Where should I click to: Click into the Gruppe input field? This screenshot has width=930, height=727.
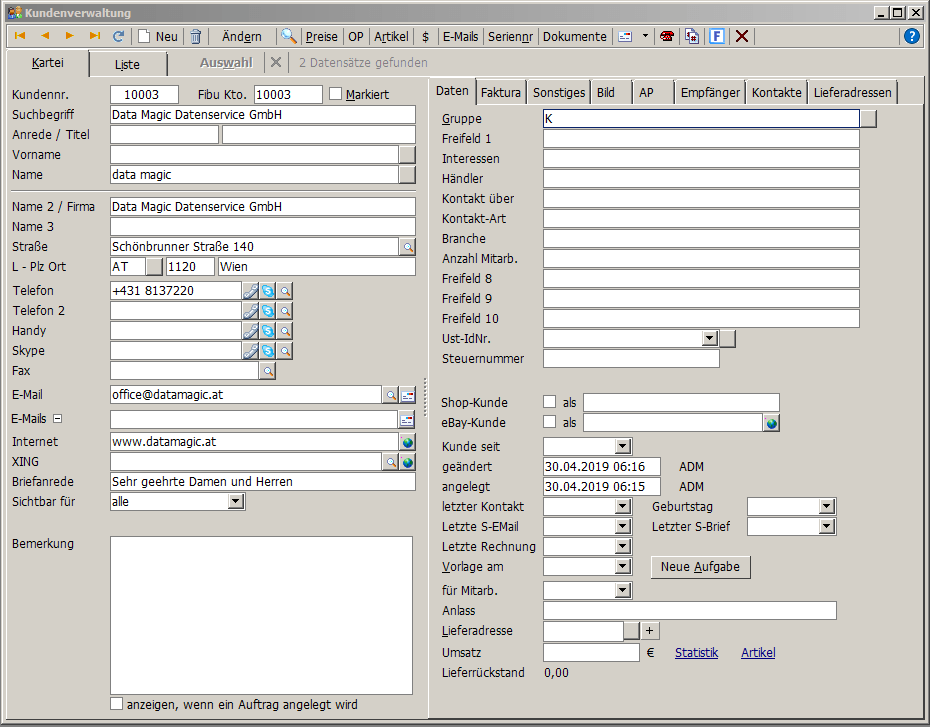point(701,119)
